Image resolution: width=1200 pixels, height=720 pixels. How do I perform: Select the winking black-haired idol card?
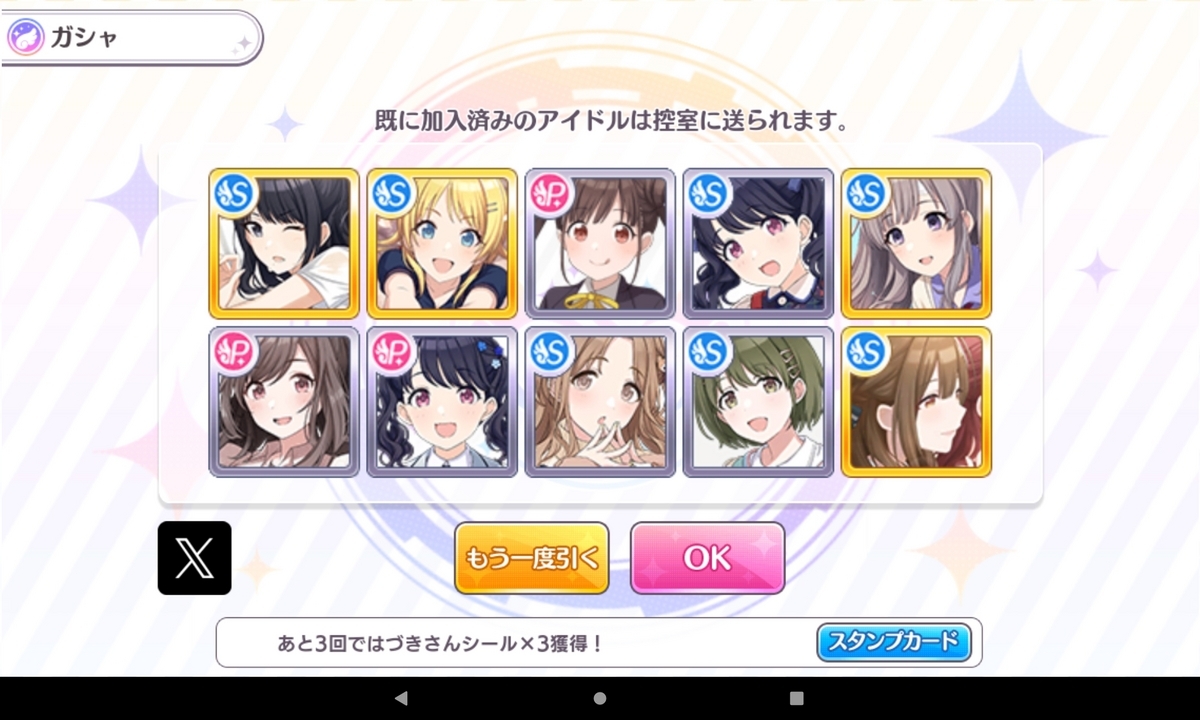pos(284,243)
